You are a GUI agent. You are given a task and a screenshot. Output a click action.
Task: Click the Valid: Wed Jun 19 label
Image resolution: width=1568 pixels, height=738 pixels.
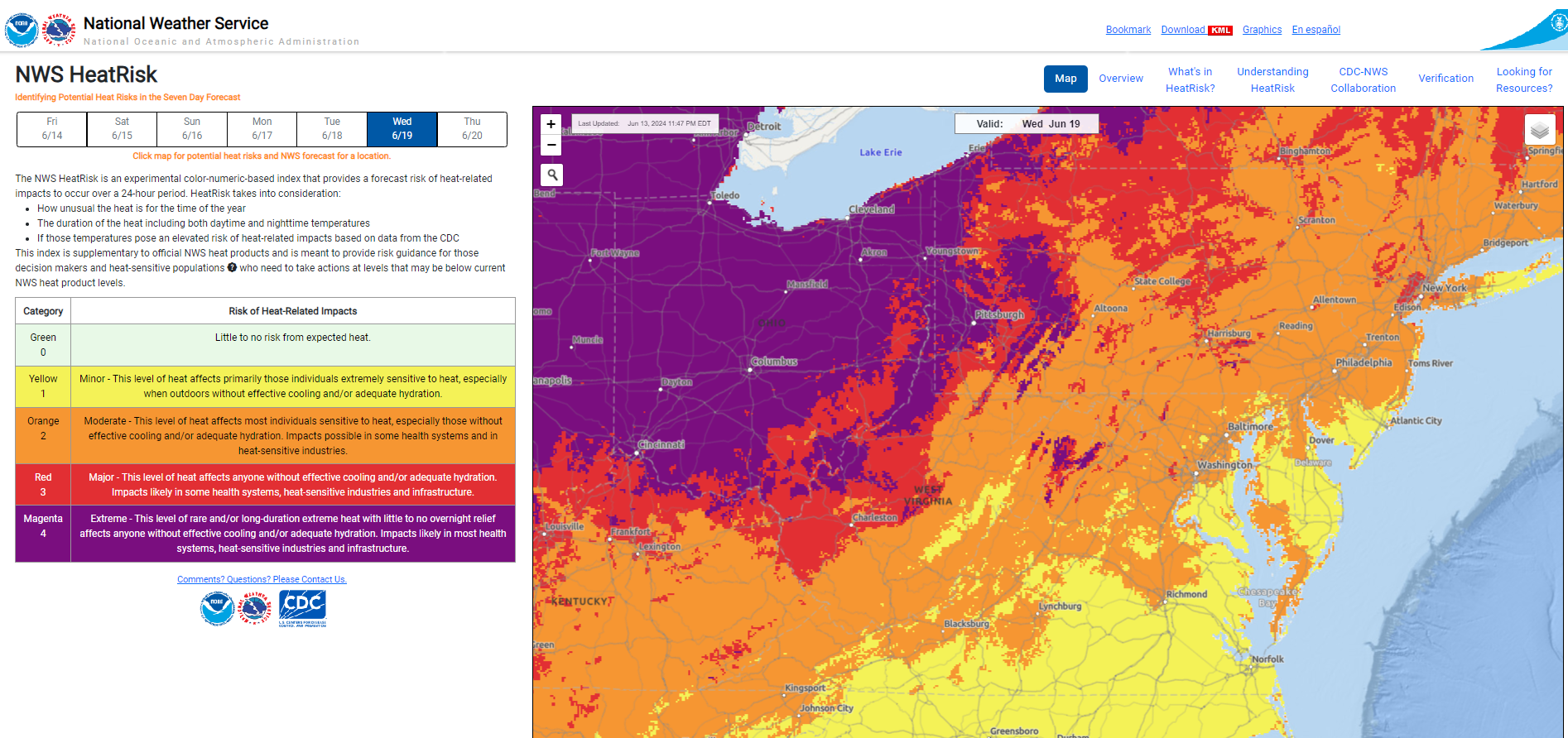click(x=1027, y=124)
